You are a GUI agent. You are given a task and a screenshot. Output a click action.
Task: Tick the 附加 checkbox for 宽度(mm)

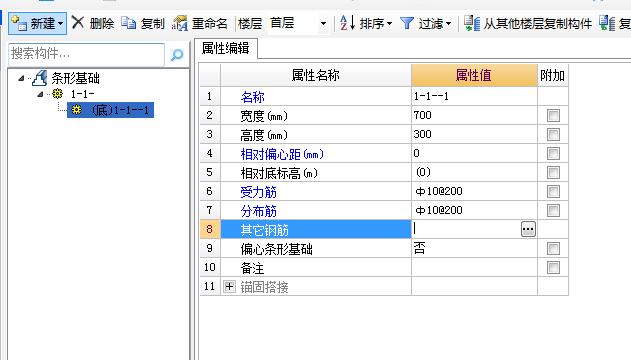coord(553,115)
